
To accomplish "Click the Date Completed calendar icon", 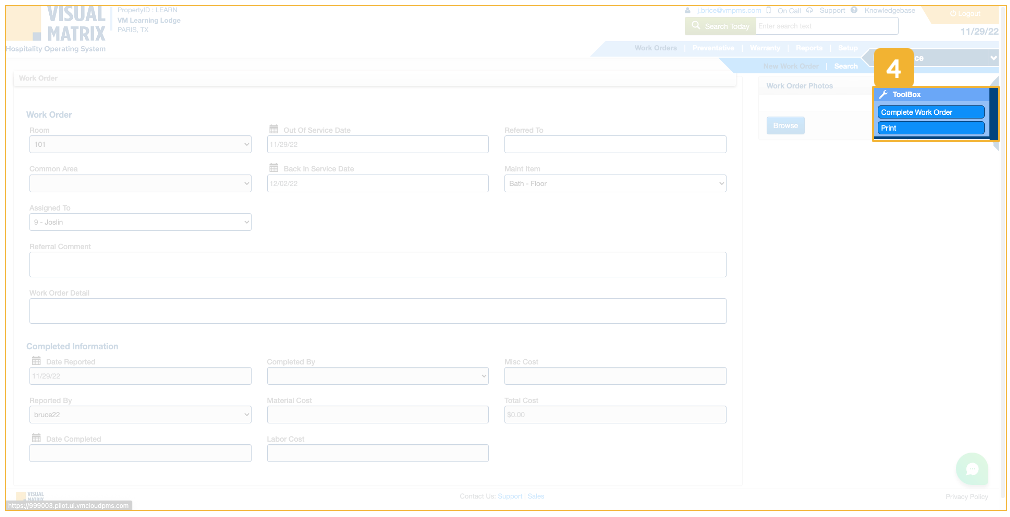I will tap(37, 438).
